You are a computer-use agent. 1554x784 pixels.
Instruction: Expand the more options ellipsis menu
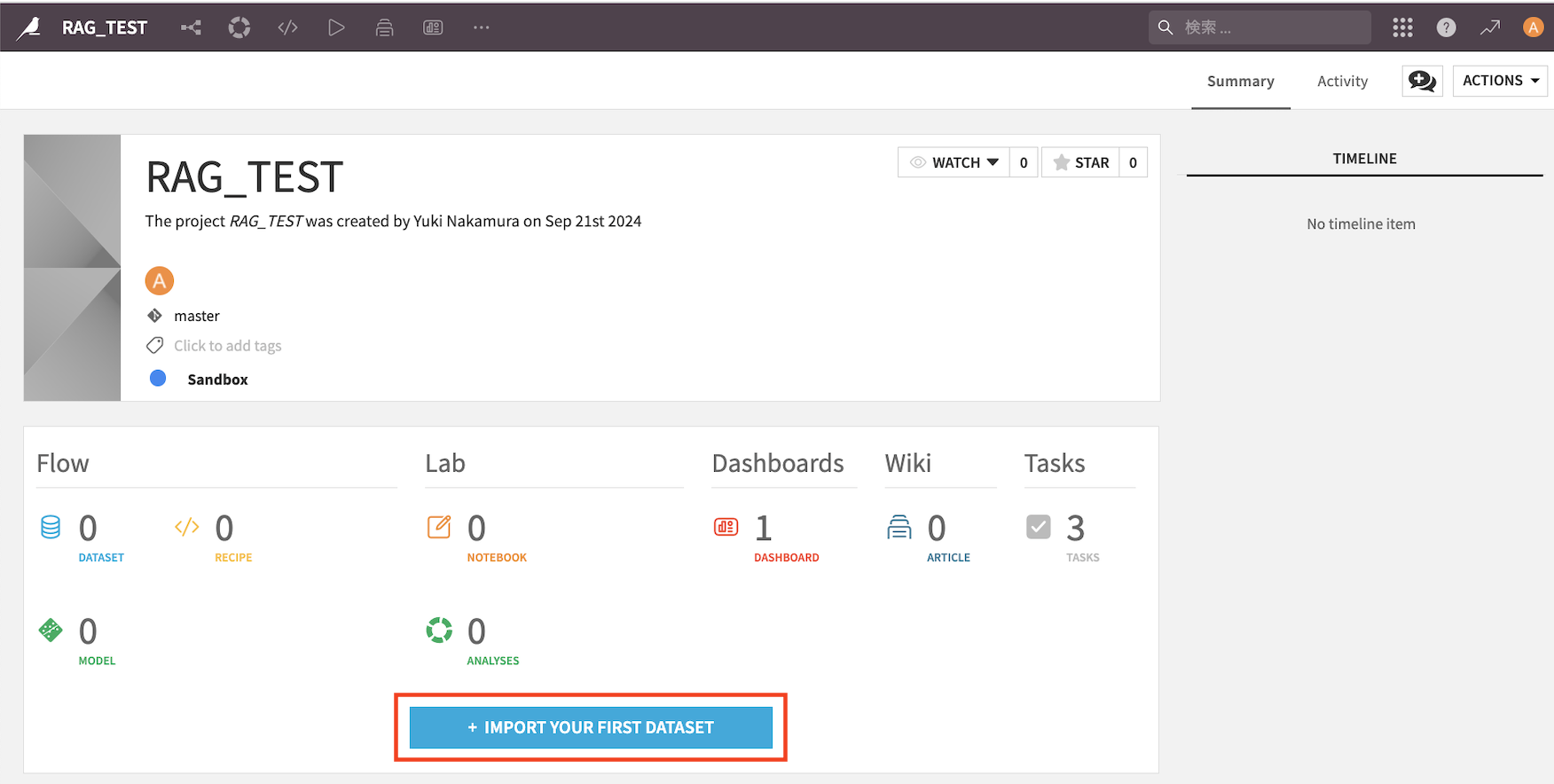point(481,27)
